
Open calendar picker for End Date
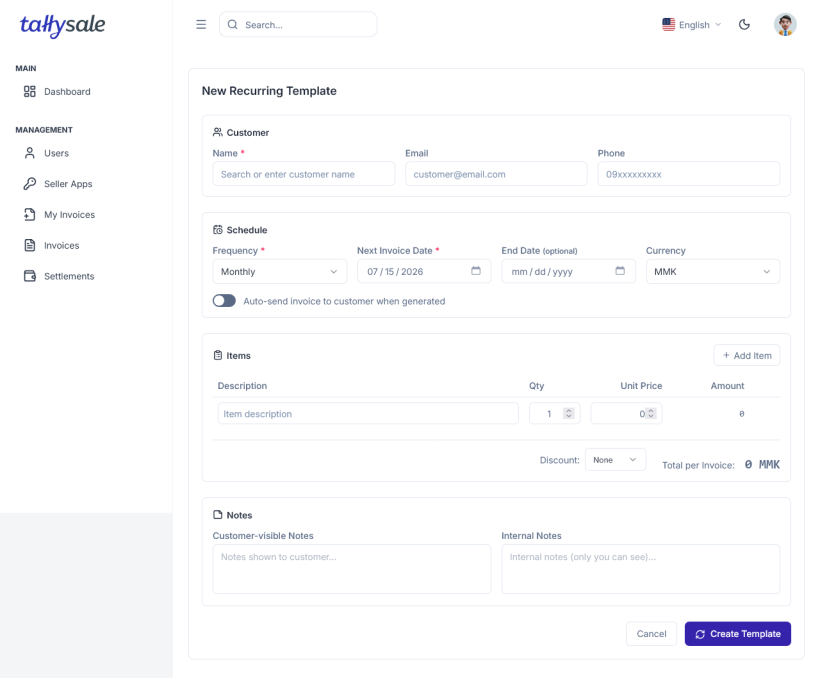click(x=620, y=271)
